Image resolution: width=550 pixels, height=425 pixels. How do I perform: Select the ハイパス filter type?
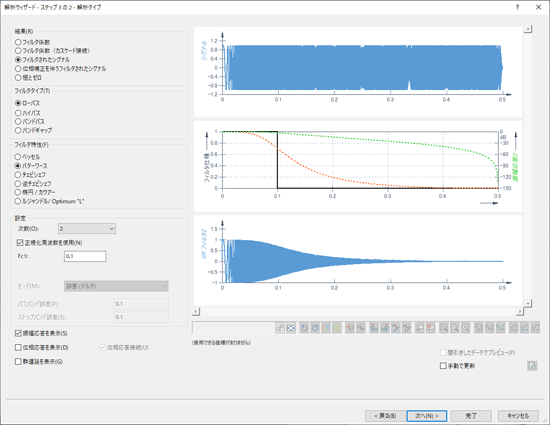28,113
